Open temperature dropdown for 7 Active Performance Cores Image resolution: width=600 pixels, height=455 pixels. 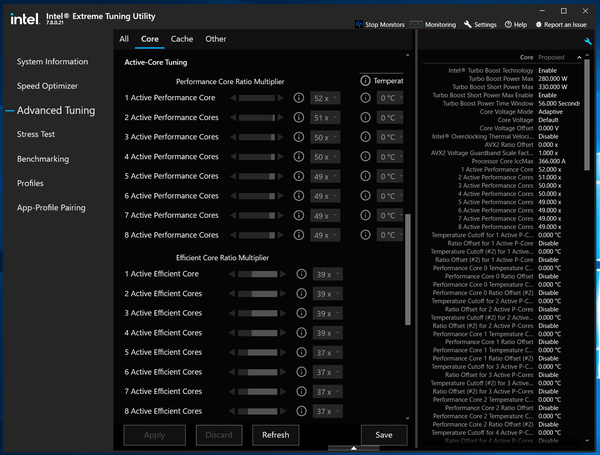pos(390,216)
